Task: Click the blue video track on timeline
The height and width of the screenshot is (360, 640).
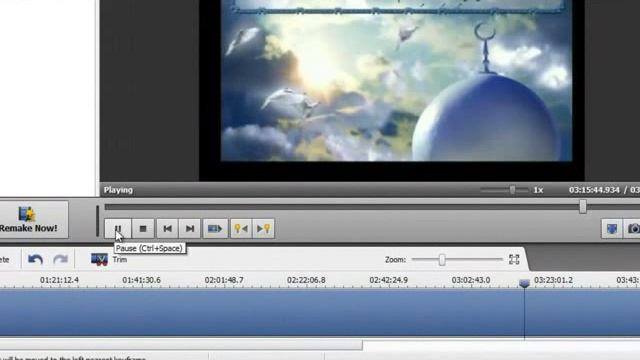Action: [320, 313]
